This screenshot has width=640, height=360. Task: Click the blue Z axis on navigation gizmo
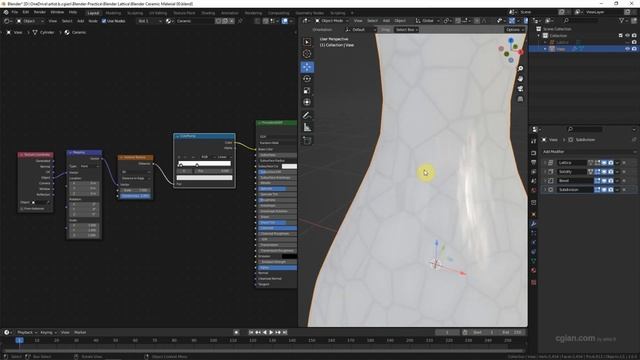(511, 40)
